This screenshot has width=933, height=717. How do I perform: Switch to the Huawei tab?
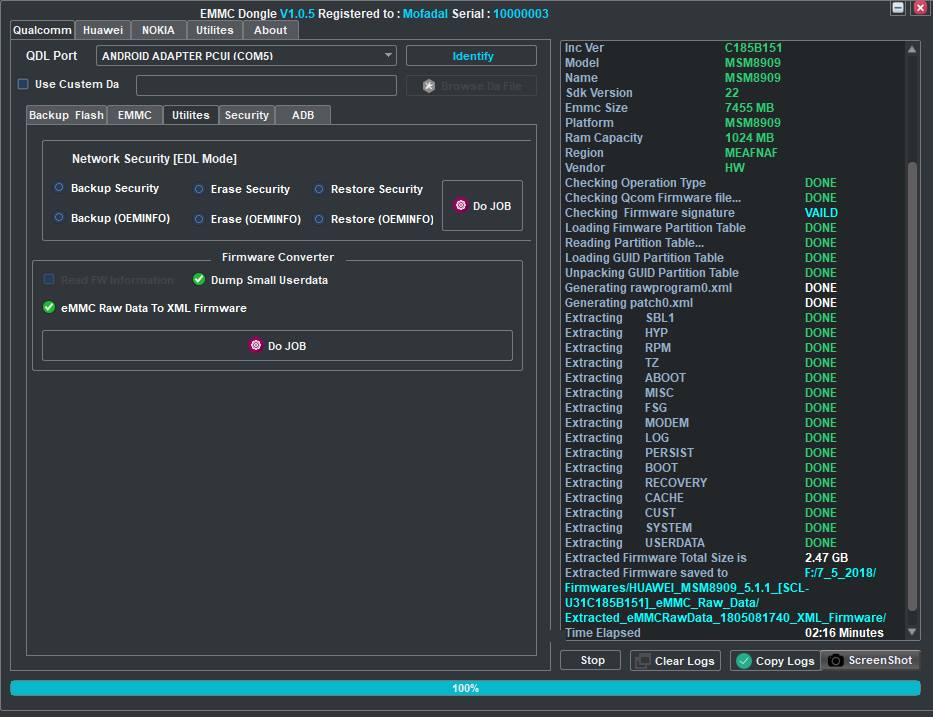[x=103, y=30]
